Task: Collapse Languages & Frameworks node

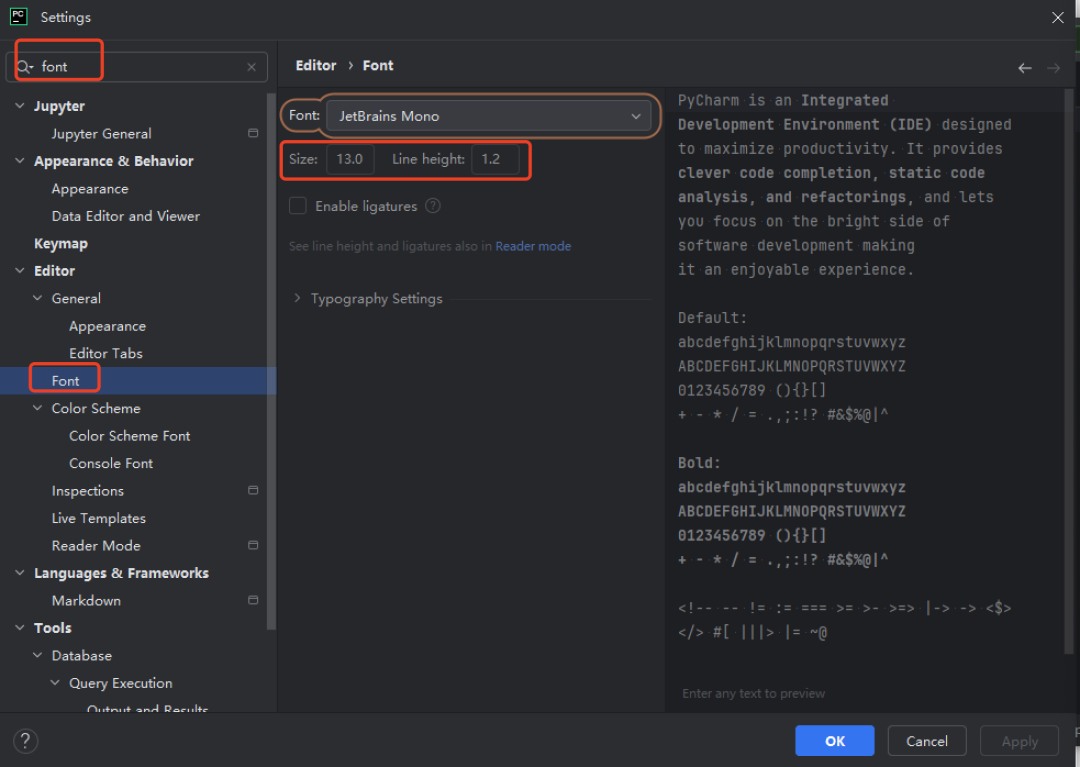Action: pyautogui.click(x=20, y=573)
